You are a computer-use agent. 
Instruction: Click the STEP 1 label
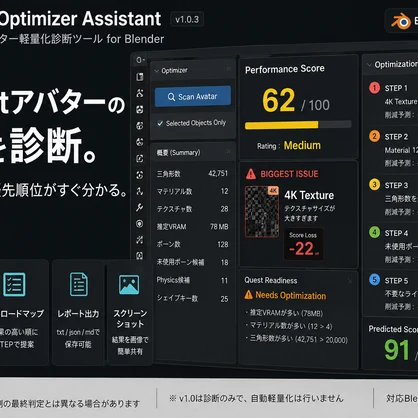[396, 88]
